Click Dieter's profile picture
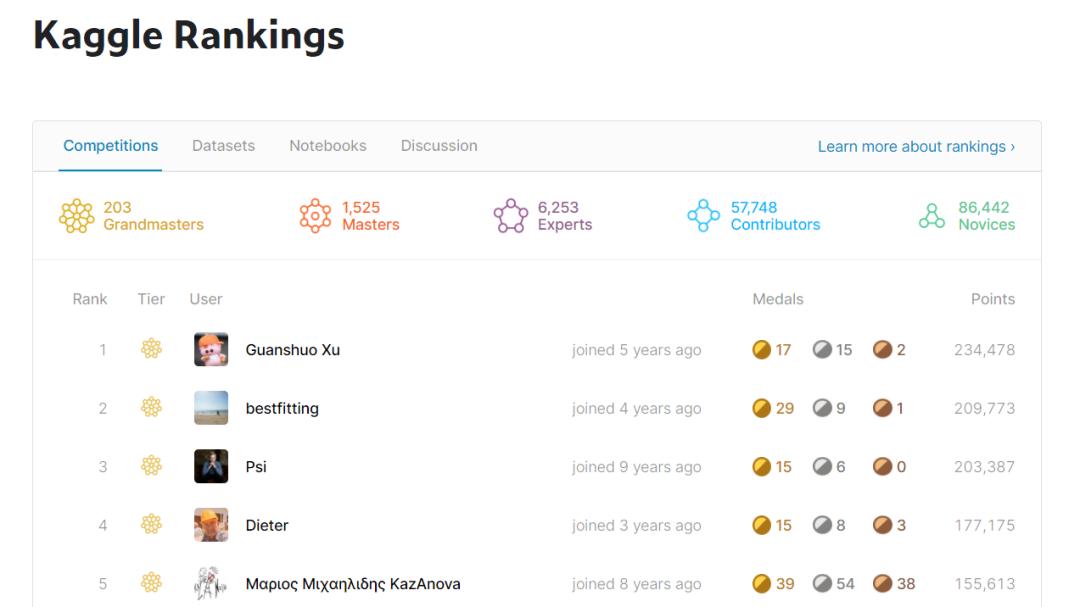 [x=211, y=525]
